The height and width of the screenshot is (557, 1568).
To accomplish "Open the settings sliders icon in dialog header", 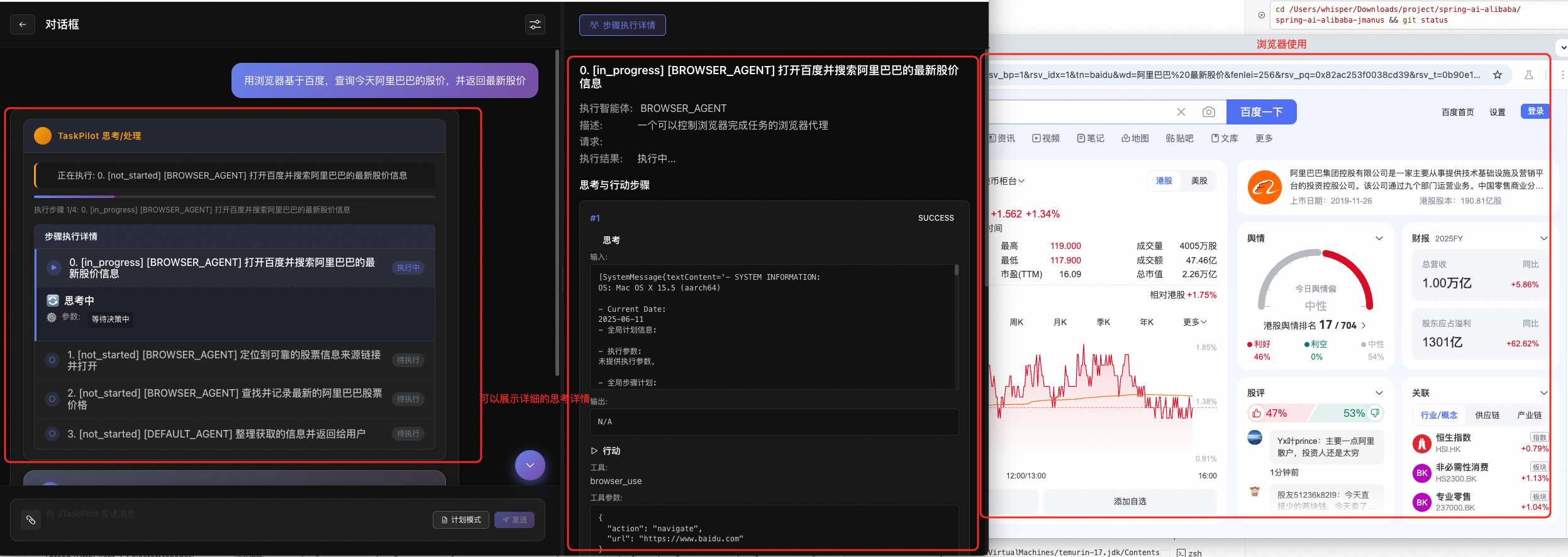I will coord(535,25).
